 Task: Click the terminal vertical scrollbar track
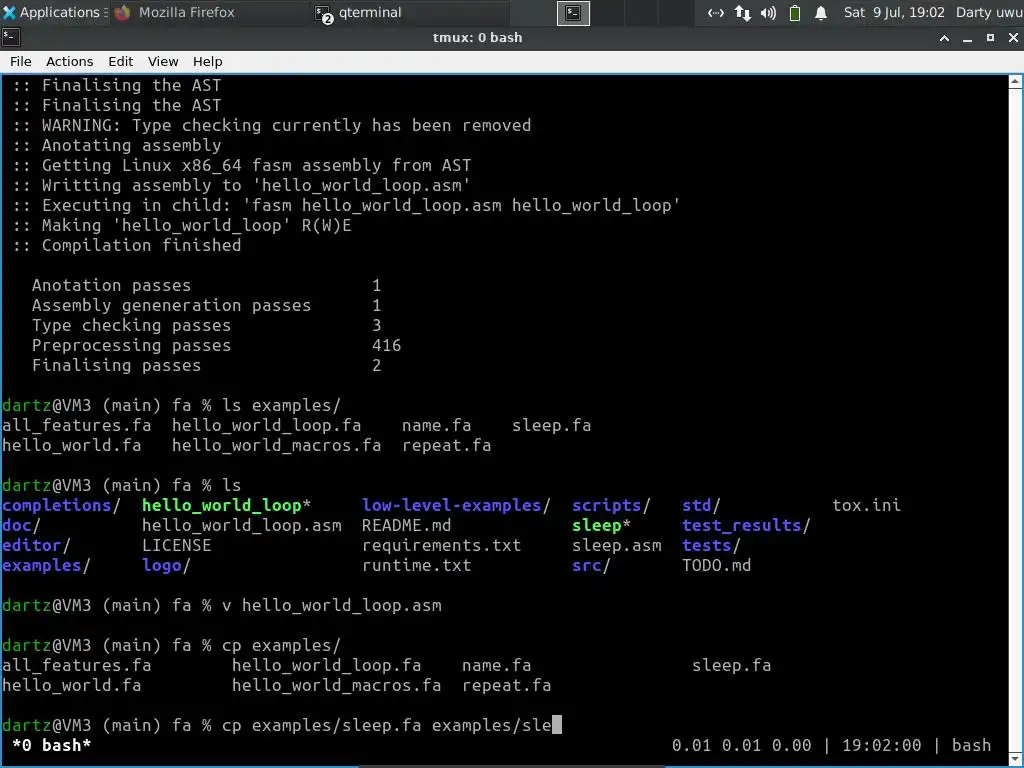click(x=1016, y=418)
